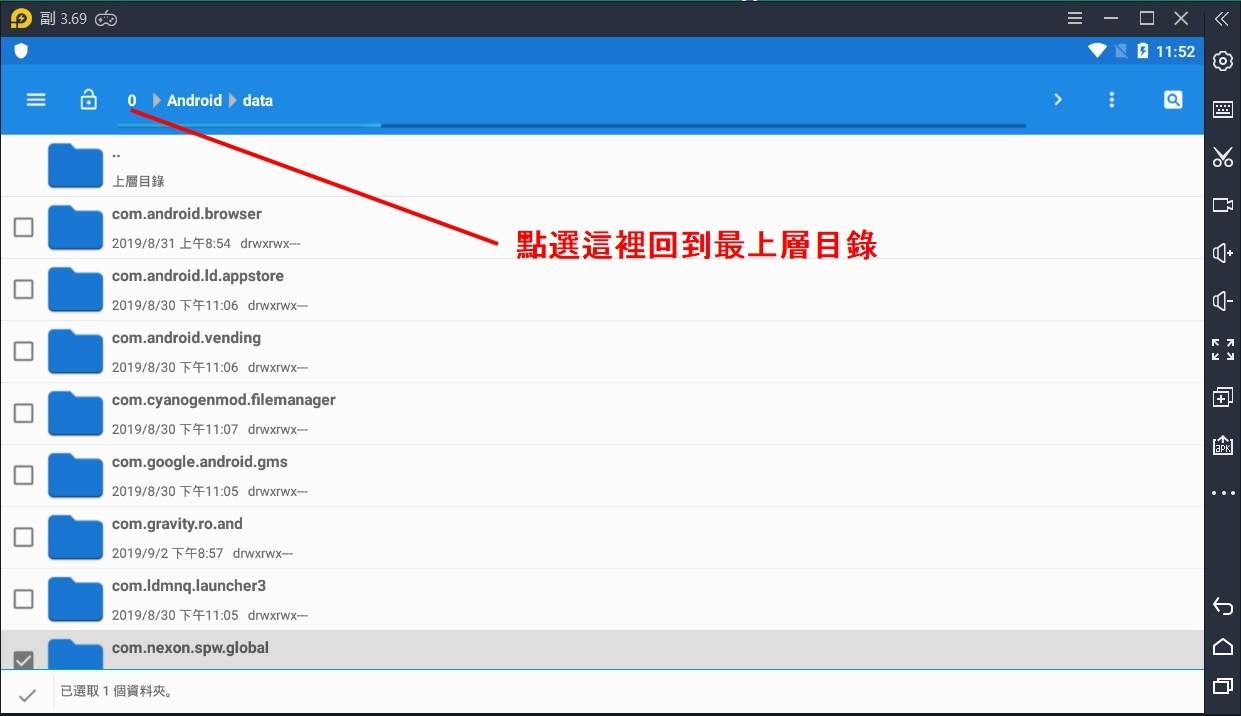The width and height of the screenshot is (1241, 716).
Task: Click the scissors screenshot tool
Action: (1222, 157)
